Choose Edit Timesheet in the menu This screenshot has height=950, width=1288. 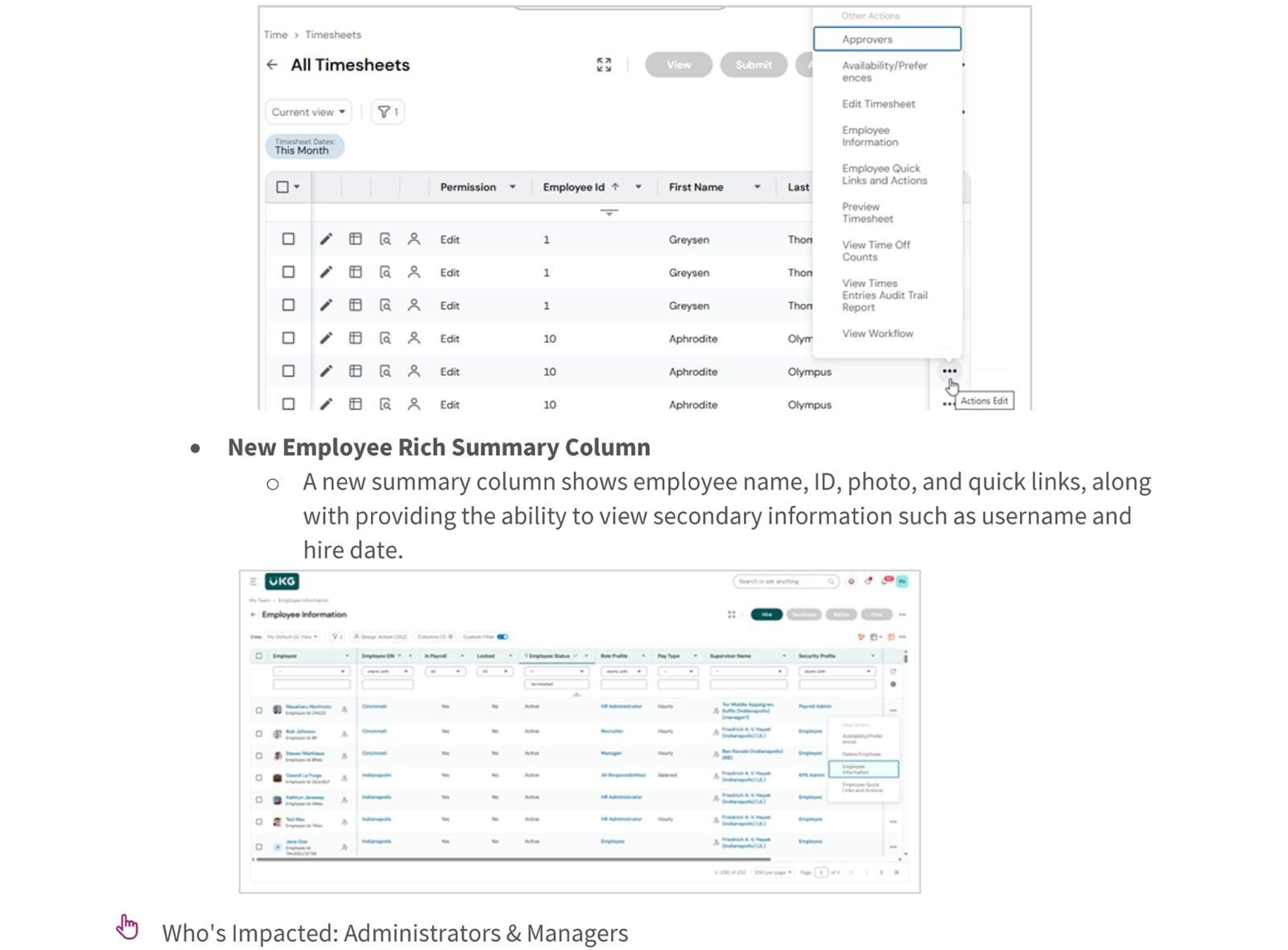[x=878, y=104]
